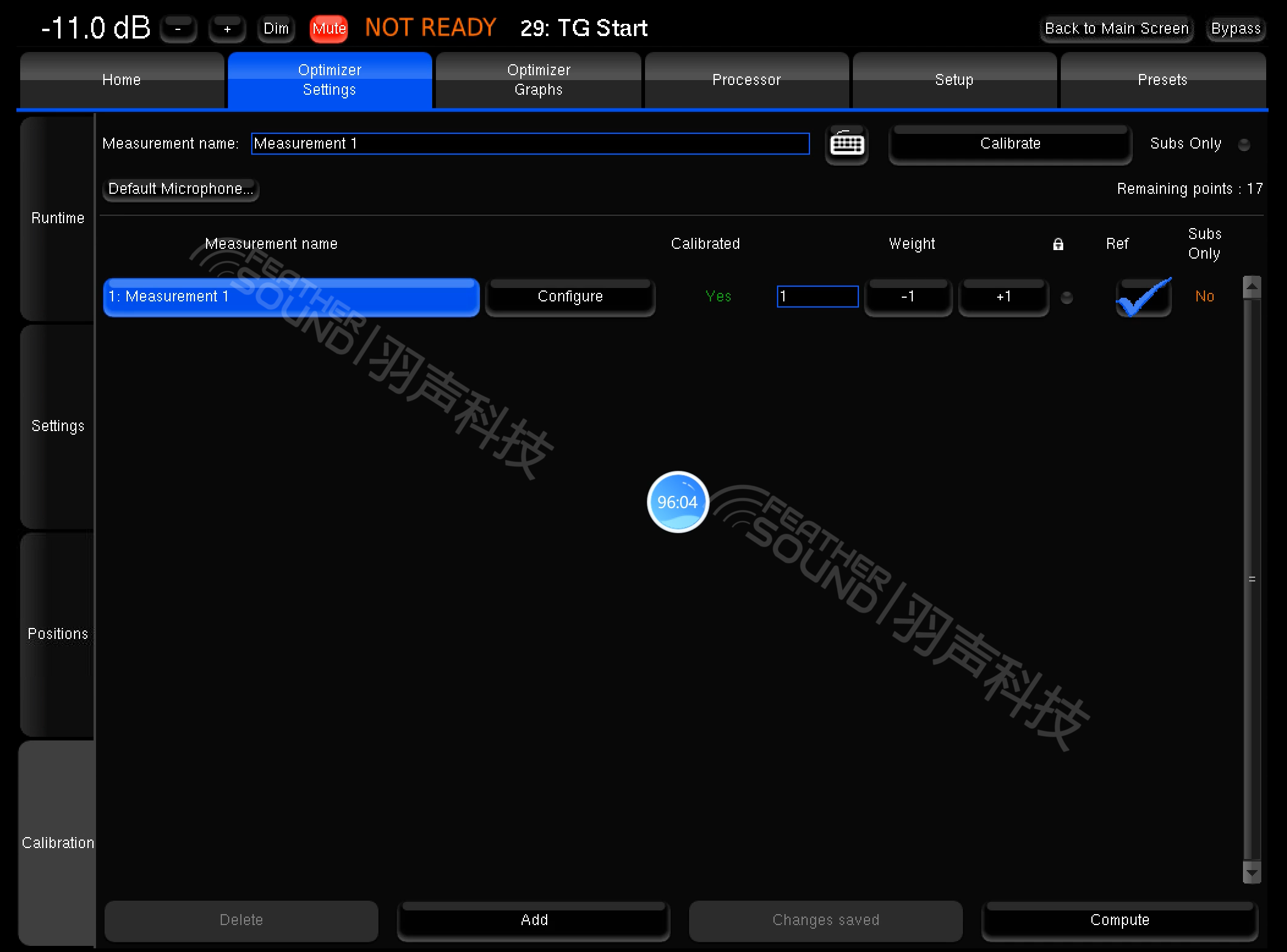This screenshot has height=952, width=1287.
Task: Click the Compute button
Action: (1119, 920)
